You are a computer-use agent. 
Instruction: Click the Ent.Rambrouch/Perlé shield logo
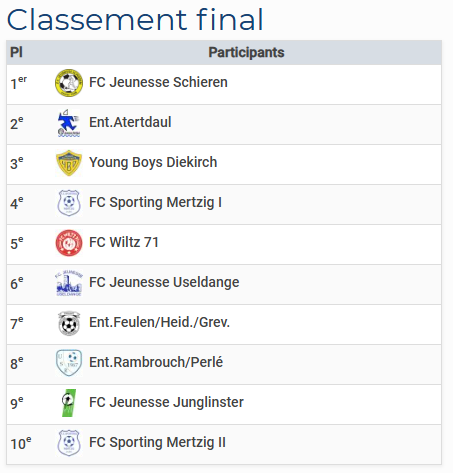(69, 363)
